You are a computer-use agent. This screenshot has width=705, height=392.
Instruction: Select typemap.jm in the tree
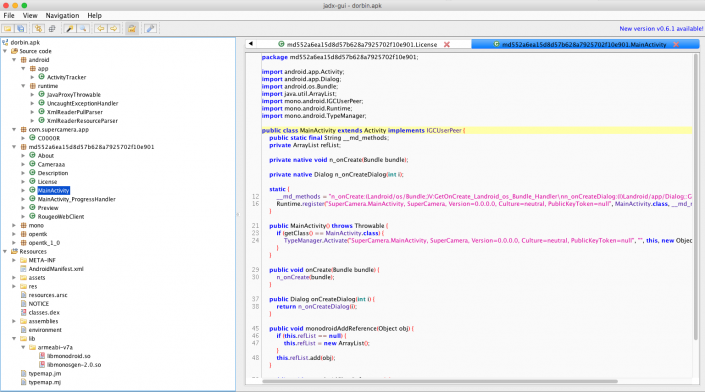tap(45, 374)
